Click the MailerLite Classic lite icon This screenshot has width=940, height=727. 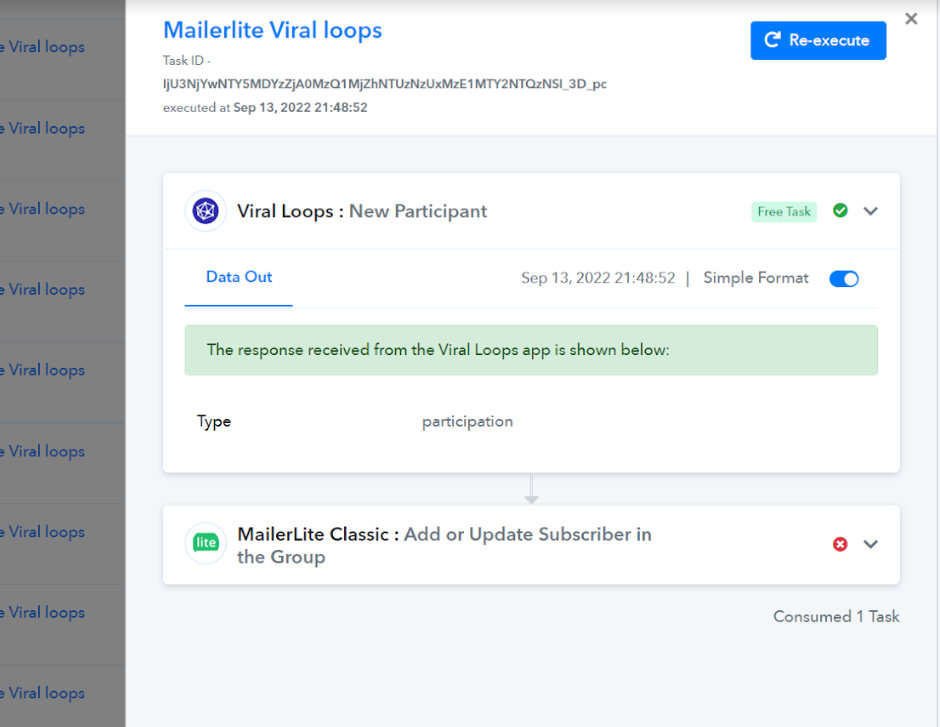point(206,543)
